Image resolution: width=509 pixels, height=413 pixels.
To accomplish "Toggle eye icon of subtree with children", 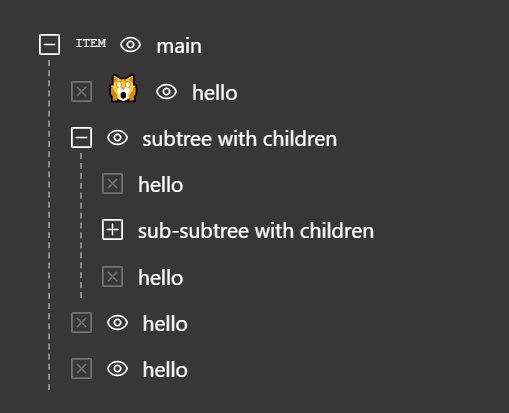I will 117,138.
